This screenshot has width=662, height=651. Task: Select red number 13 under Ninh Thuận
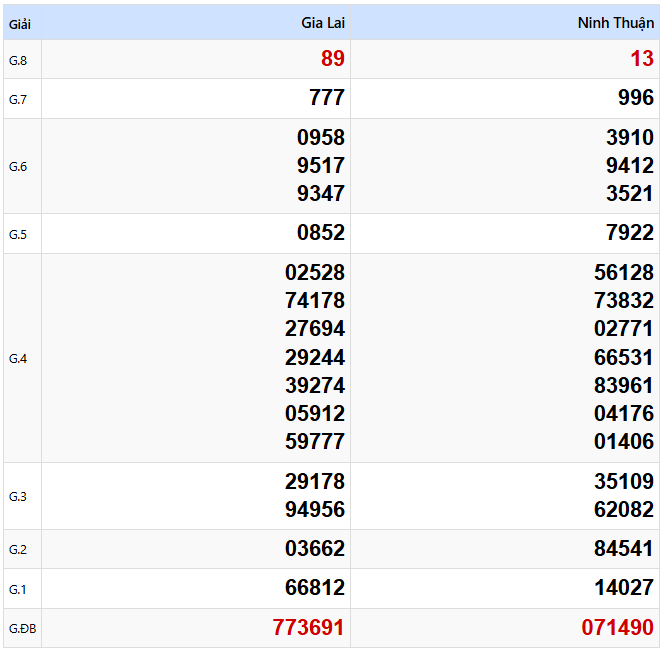641,59
